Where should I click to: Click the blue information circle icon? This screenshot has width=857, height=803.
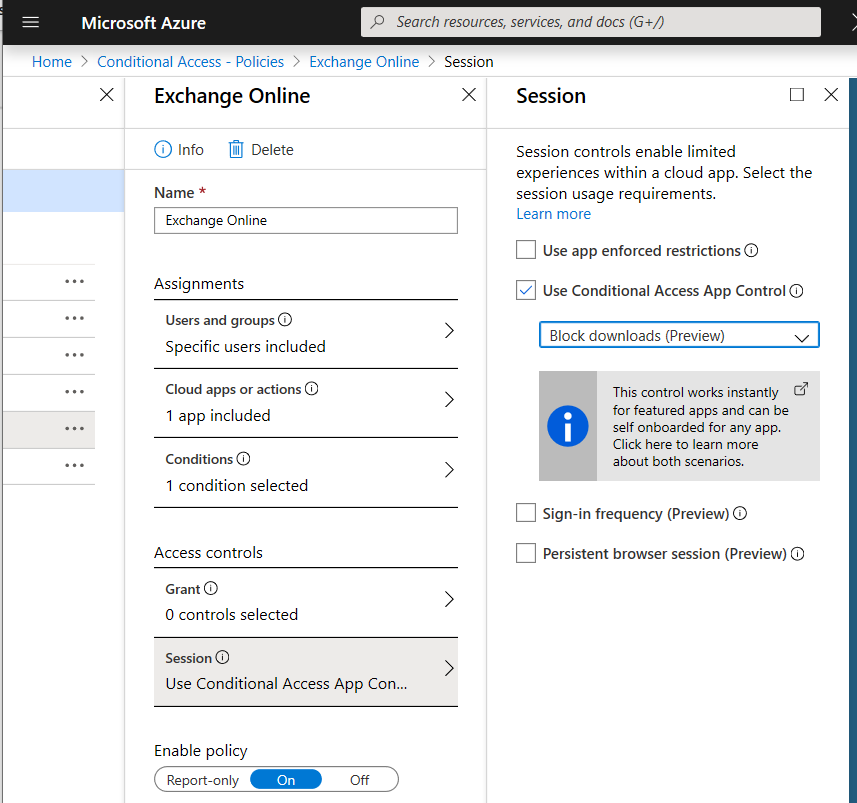tap(568, 426)
